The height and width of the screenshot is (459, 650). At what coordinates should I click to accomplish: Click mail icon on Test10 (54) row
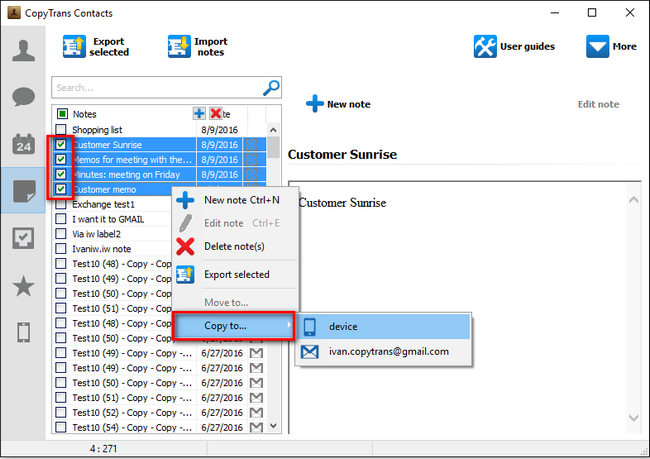pyautogui.click(x=256, y=427)
